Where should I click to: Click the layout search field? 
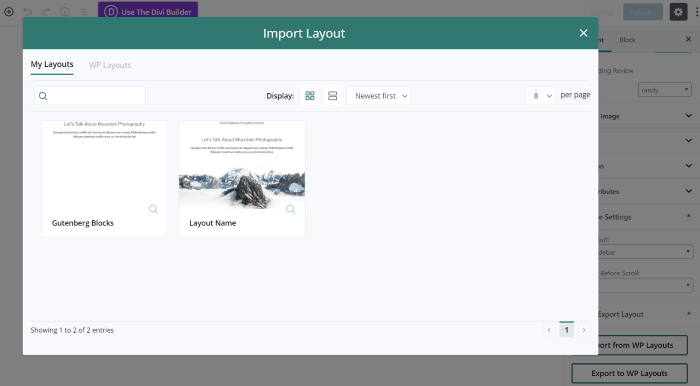90,96
